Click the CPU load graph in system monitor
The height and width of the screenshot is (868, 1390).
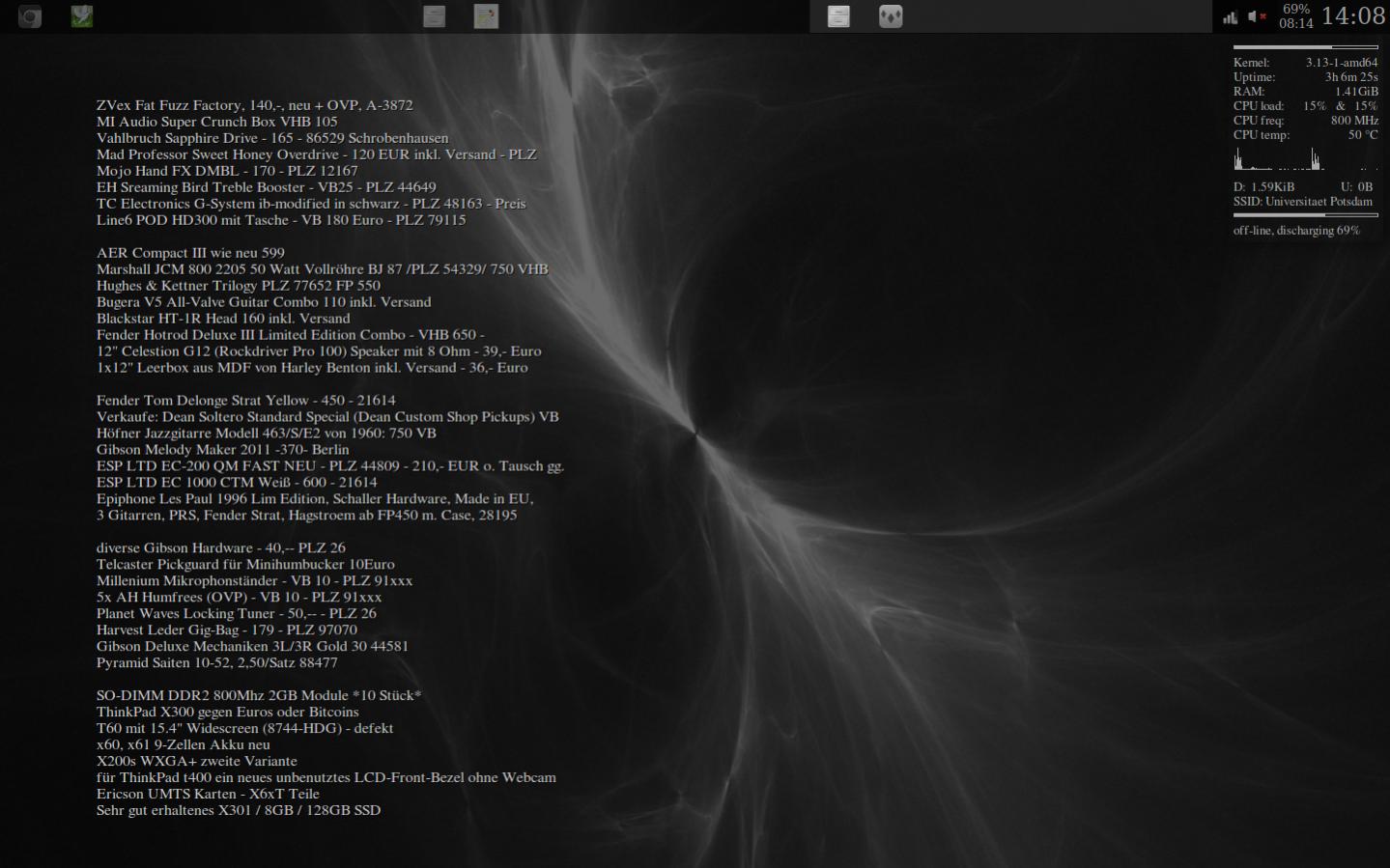1305,158
